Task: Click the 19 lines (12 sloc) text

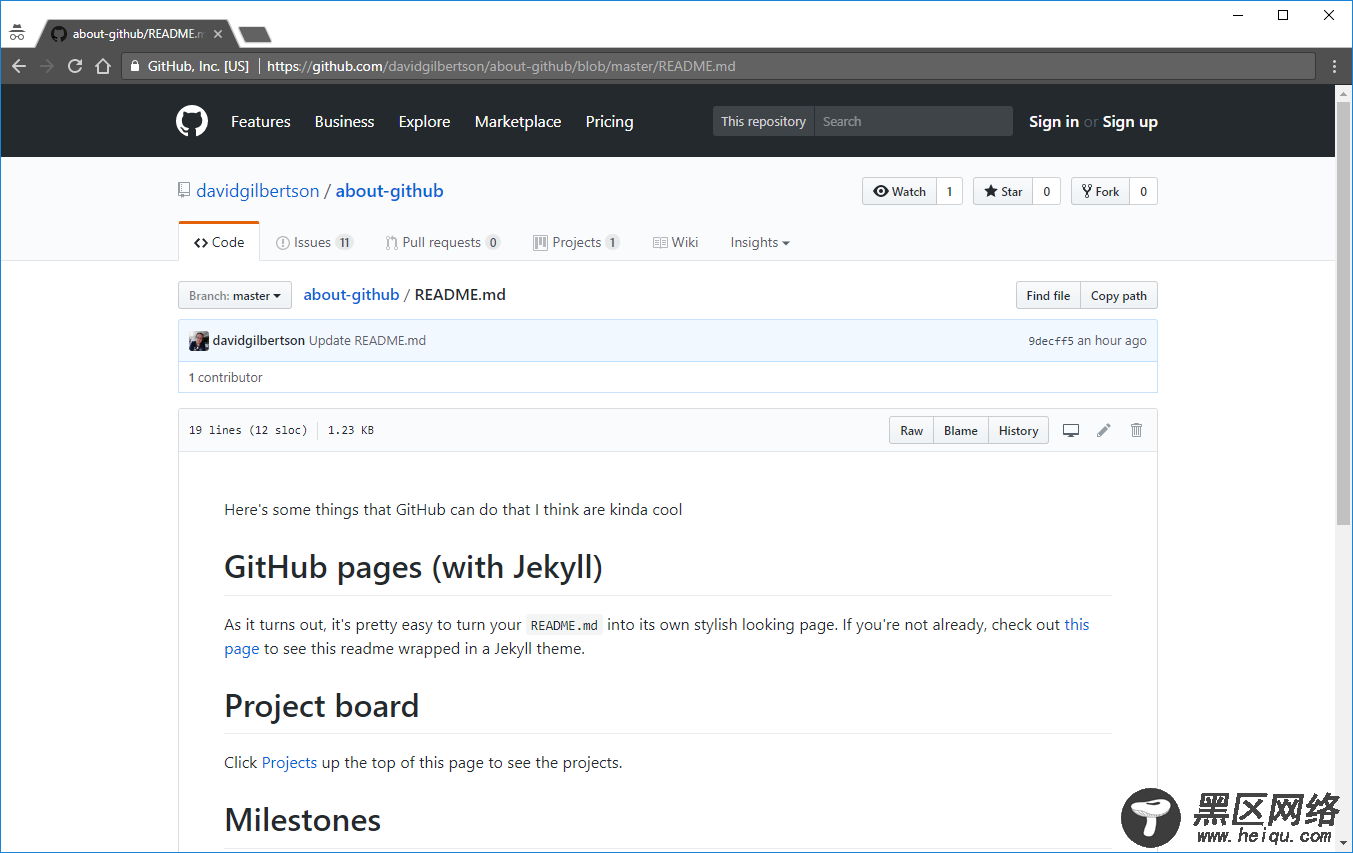Action: [x=248, y=430]
